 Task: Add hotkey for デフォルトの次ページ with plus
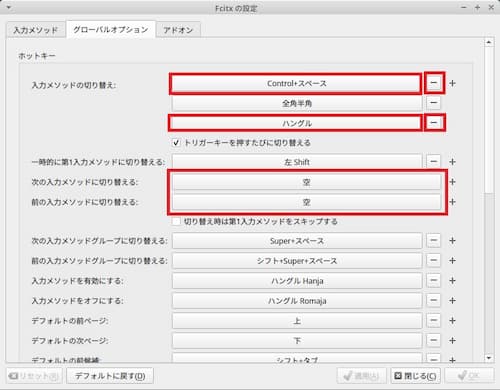452,340
